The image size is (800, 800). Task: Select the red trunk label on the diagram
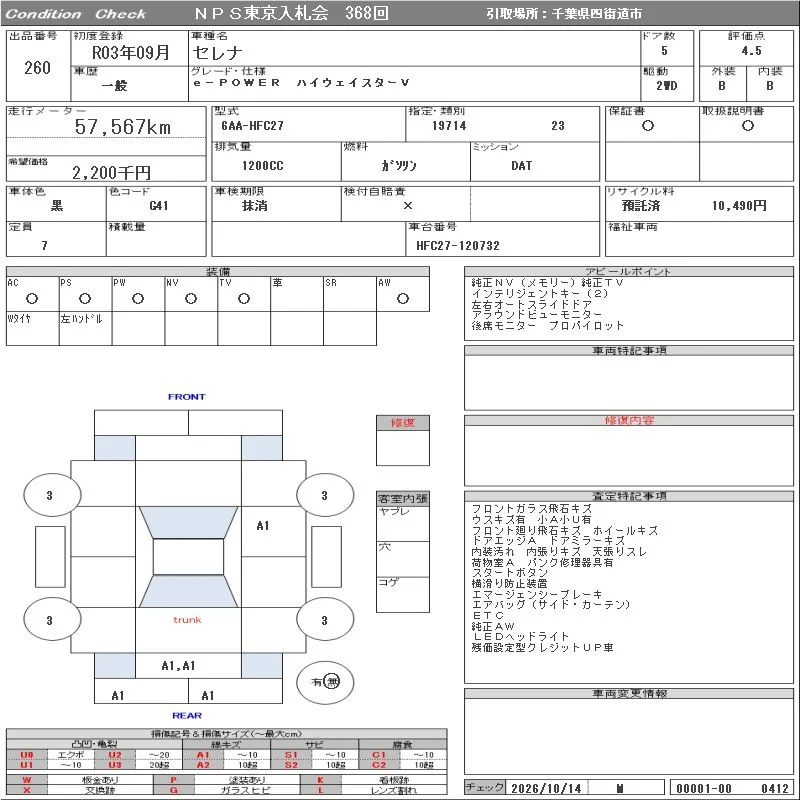click(187, 620)
